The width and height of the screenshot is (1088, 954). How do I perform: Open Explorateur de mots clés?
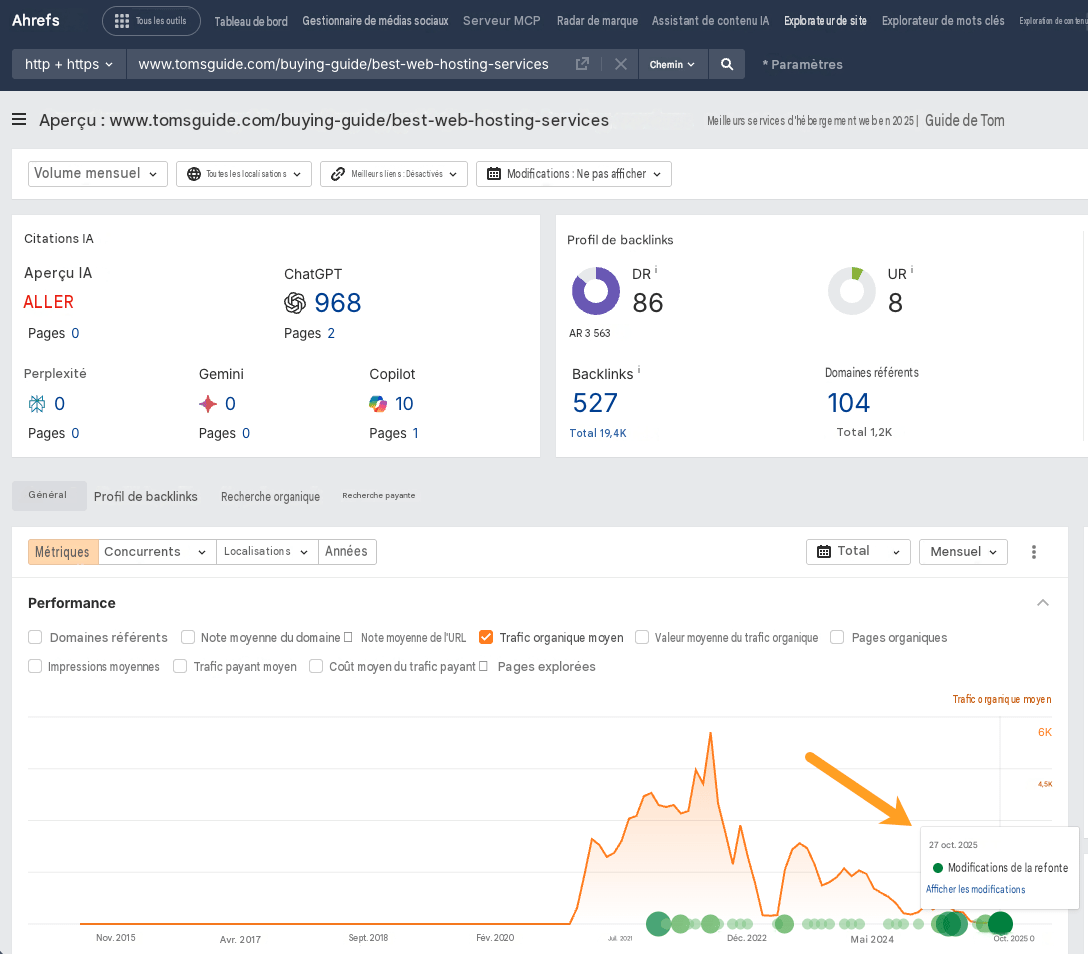point(943,21)
